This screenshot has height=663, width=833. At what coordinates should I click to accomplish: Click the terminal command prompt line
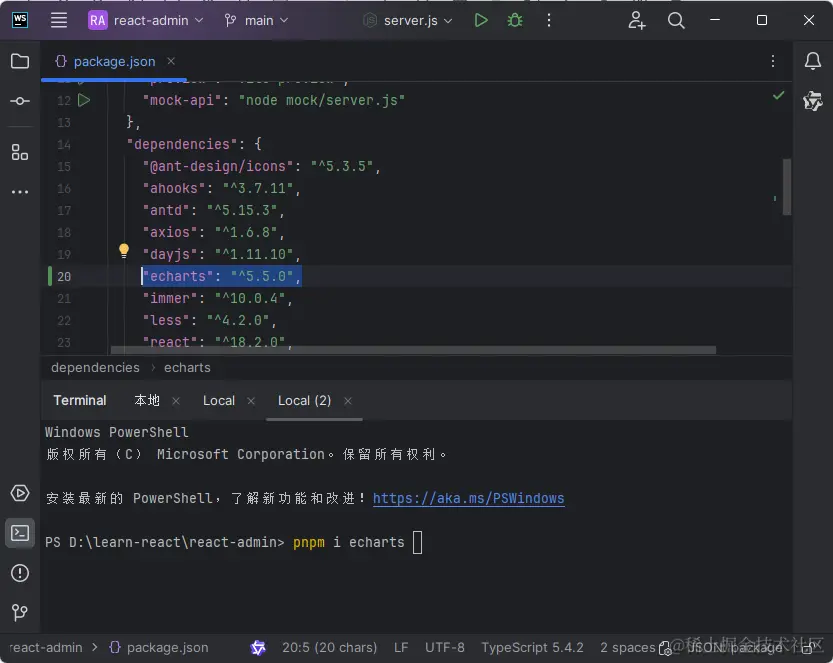point(234,542)
